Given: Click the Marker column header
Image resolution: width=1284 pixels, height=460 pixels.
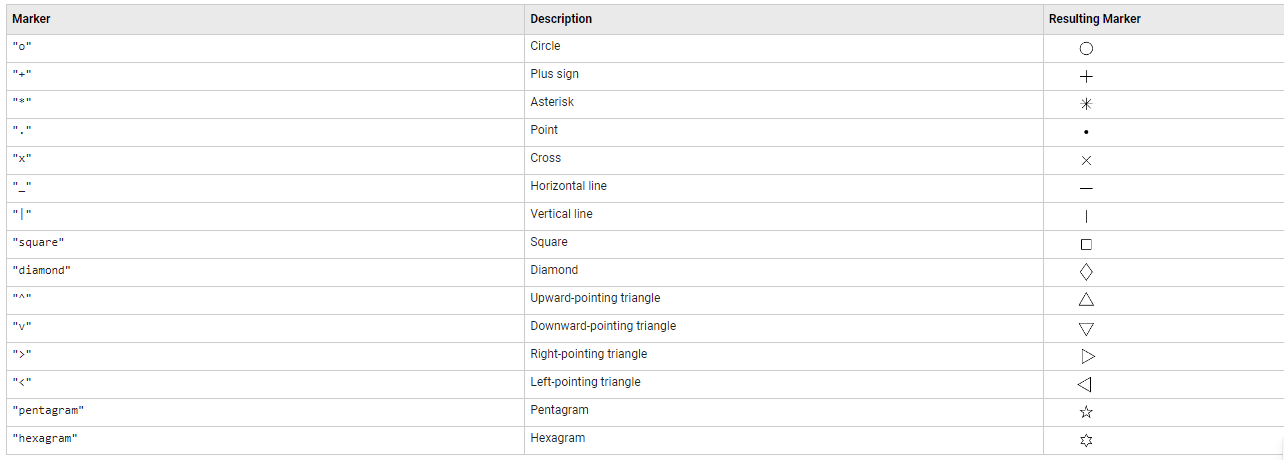Looking at the screenshot, I should click(x=31, y=19).
